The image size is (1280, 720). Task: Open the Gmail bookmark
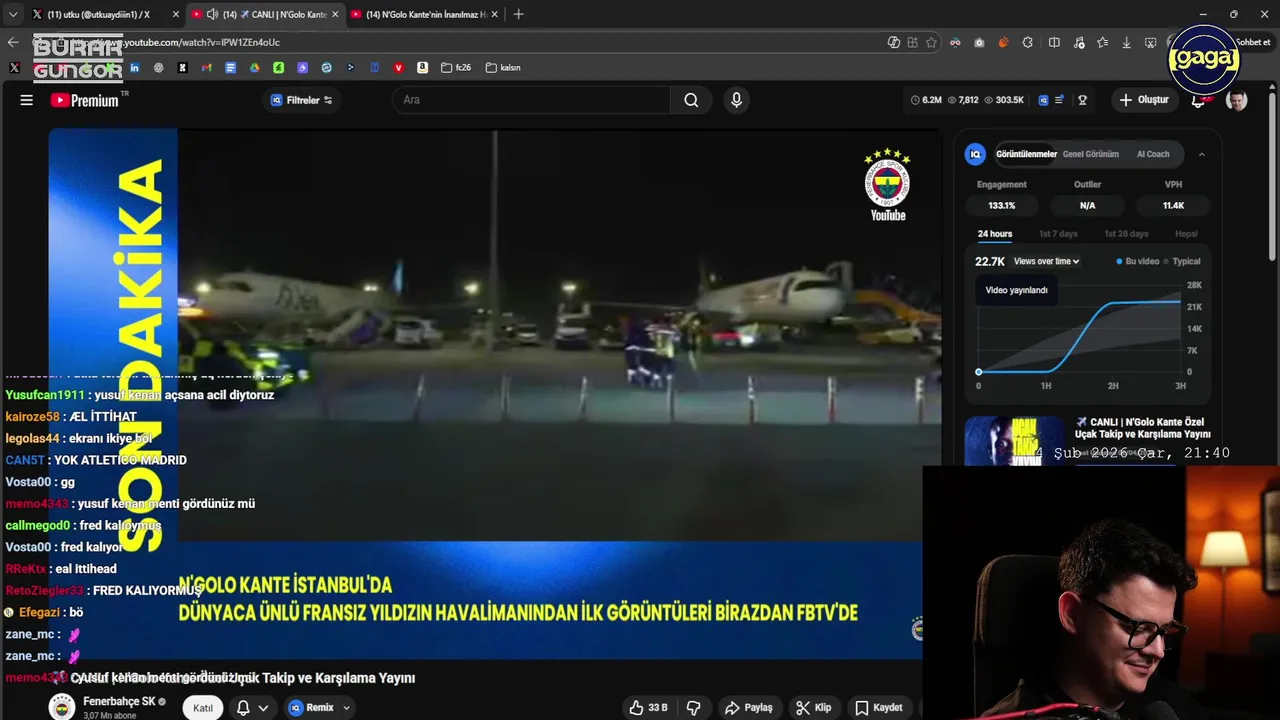(206, 68)
